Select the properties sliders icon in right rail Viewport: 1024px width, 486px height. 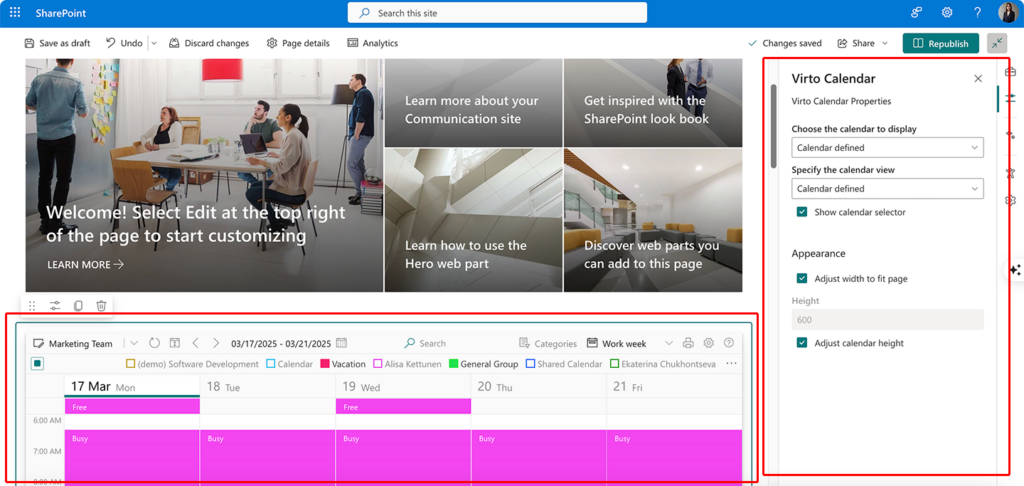1010,99
